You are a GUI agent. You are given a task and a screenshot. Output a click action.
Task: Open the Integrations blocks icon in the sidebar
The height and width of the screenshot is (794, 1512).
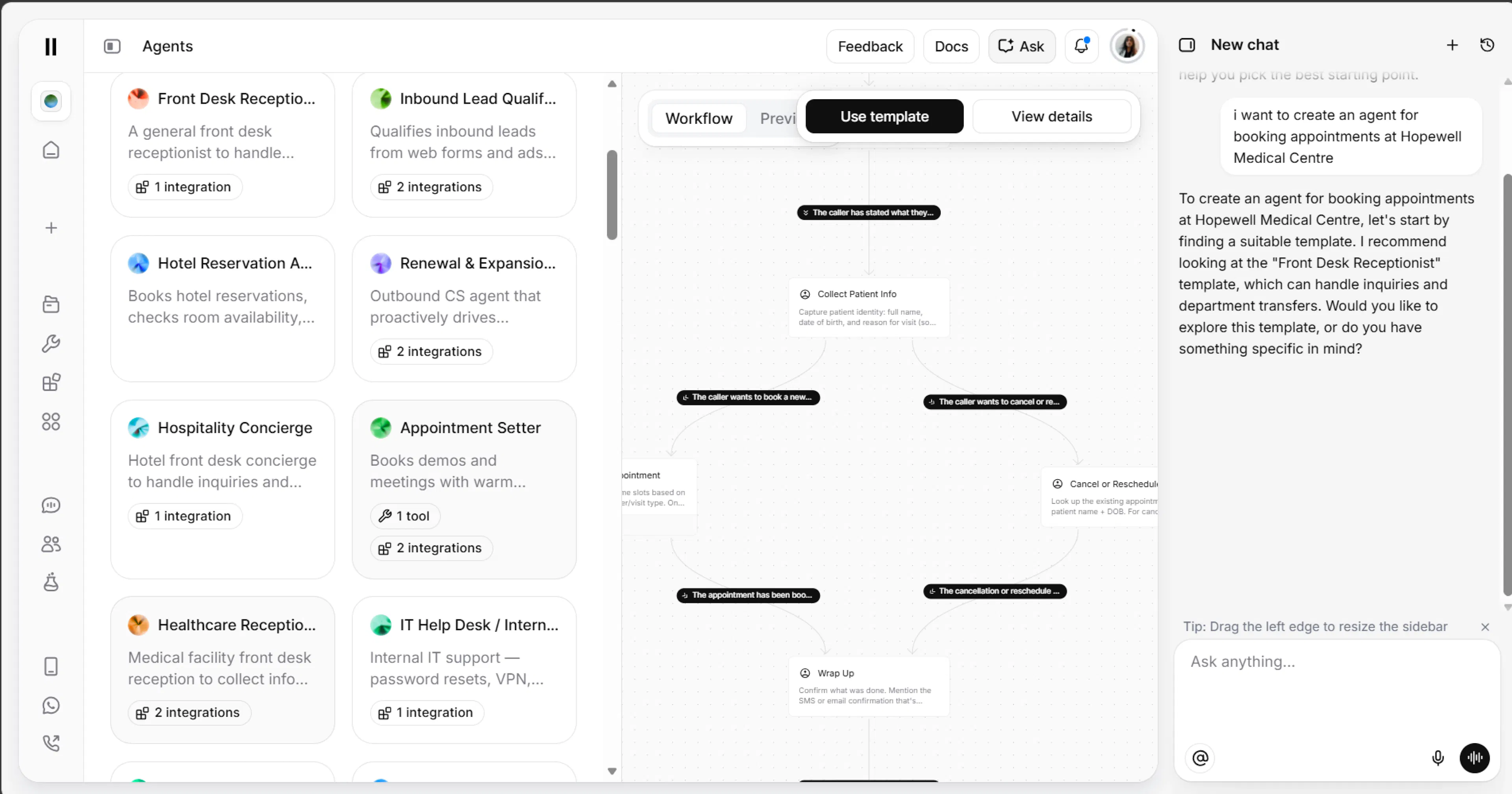pos(51,382)
